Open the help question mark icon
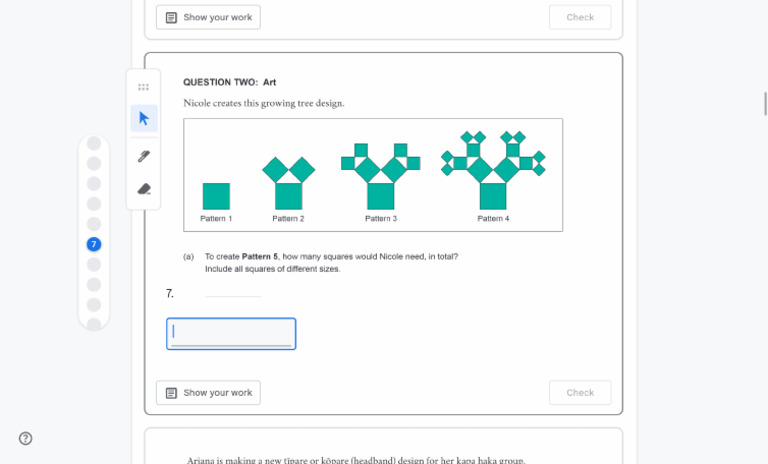 pos(26,438)
